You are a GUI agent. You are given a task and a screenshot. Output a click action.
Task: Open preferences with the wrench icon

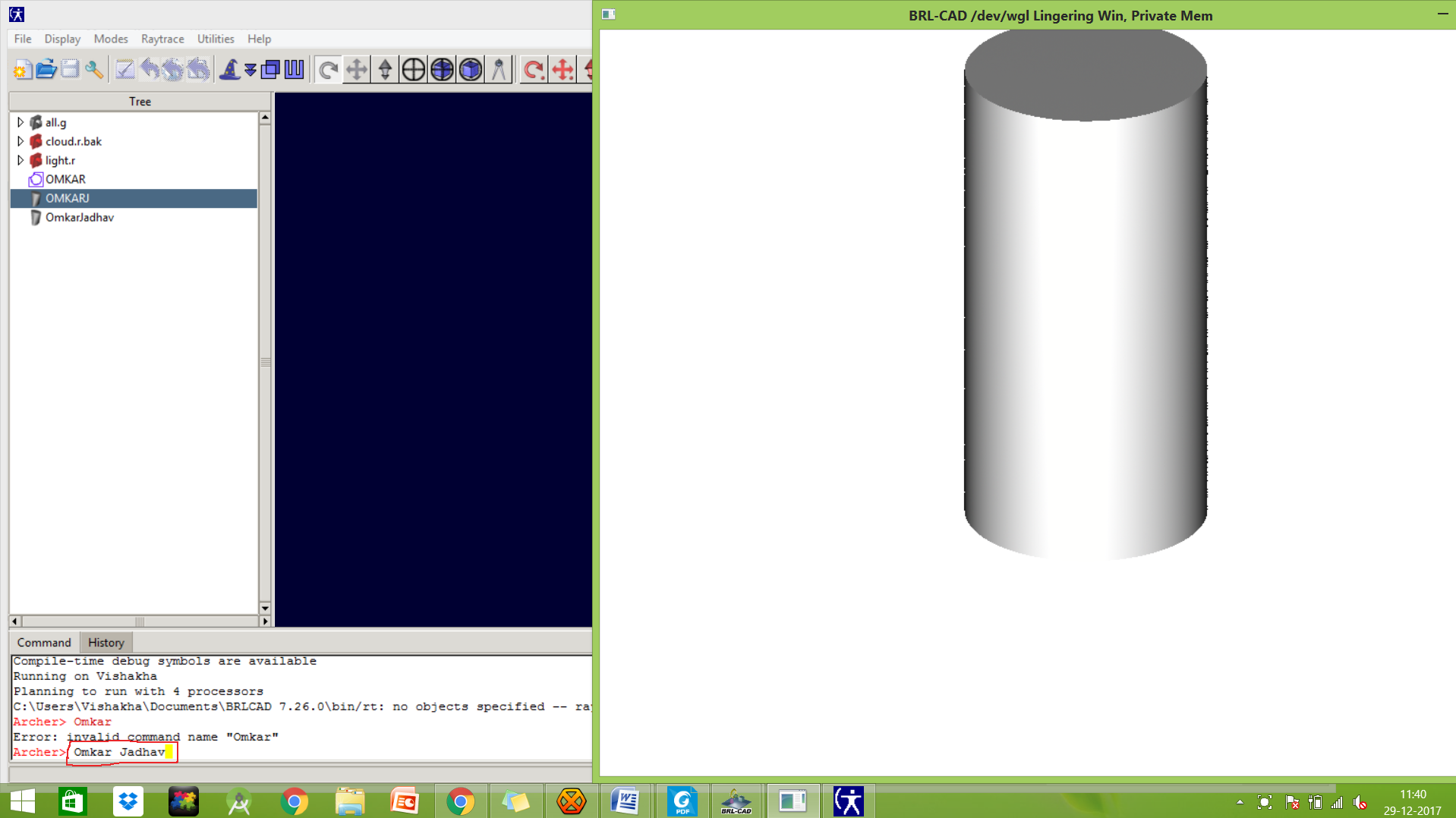pyautogui.click(x=94, y=70)
